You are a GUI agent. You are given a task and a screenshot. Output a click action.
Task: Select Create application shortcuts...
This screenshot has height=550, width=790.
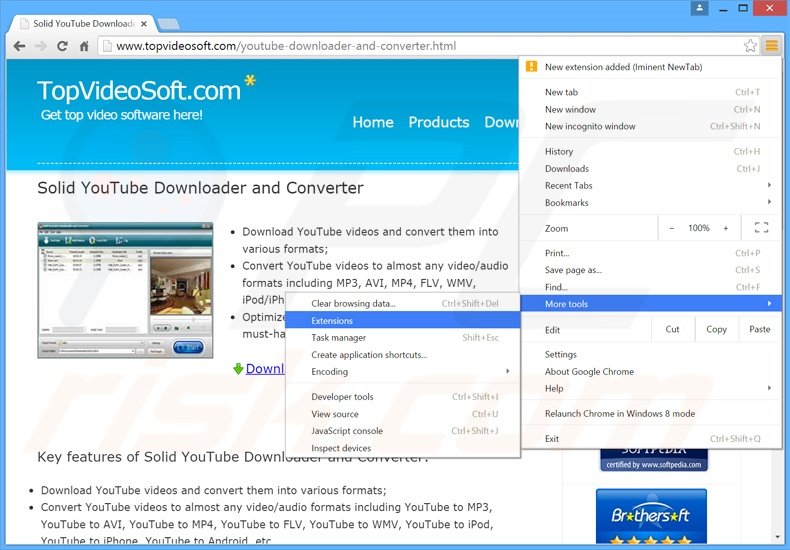[x=403, y=355]
